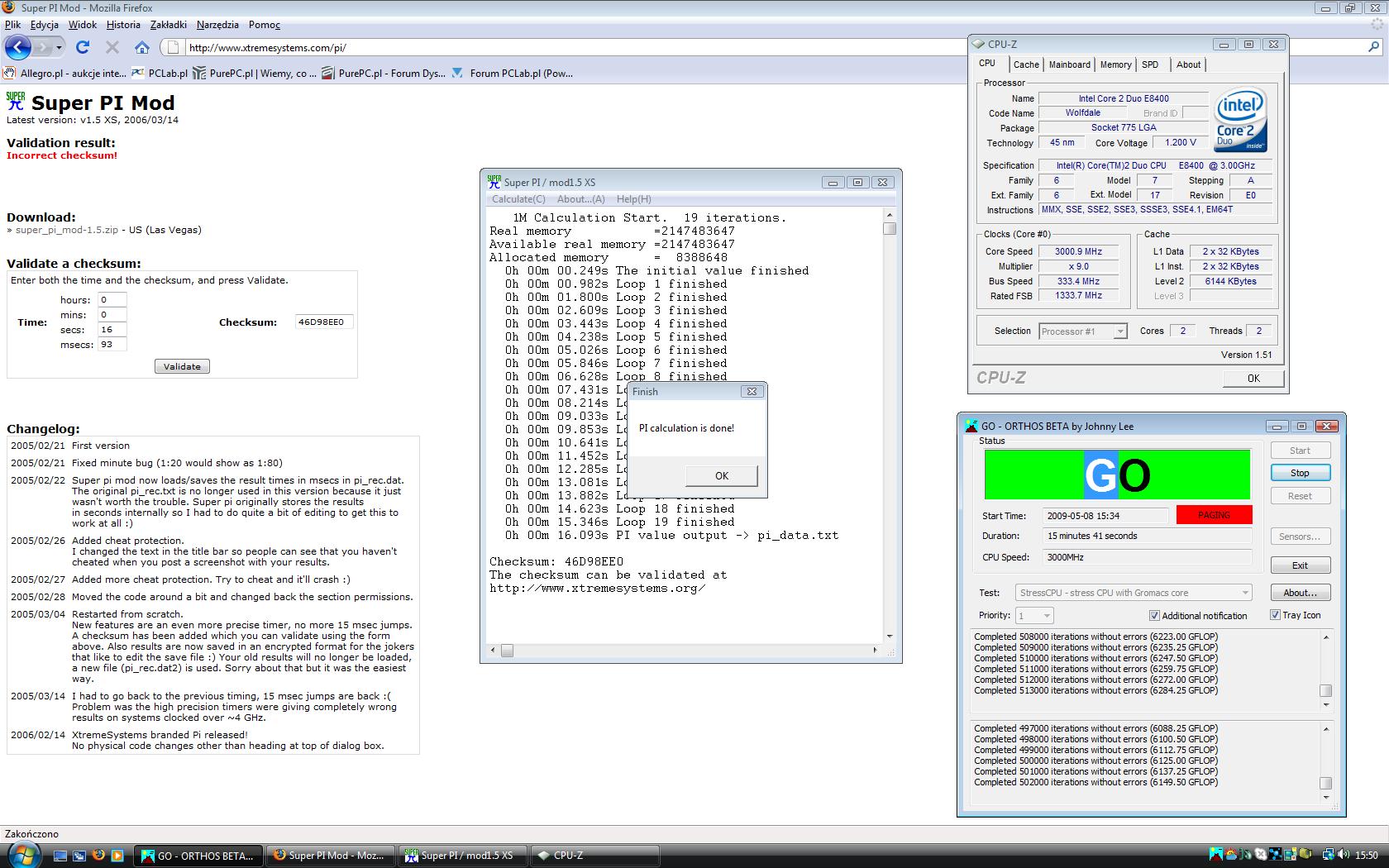The width and height of the screenshot is (1389, 868).
Task: Click the stop loading X icon
Action: coord(112,47)
